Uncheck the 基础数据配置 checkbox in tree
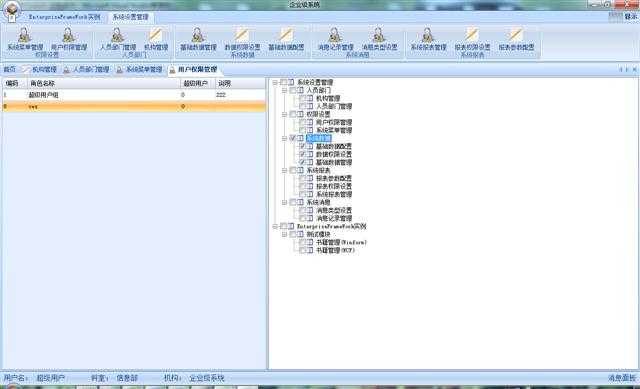This screenshot has height=389, width=640. click(x=302, y=146)
